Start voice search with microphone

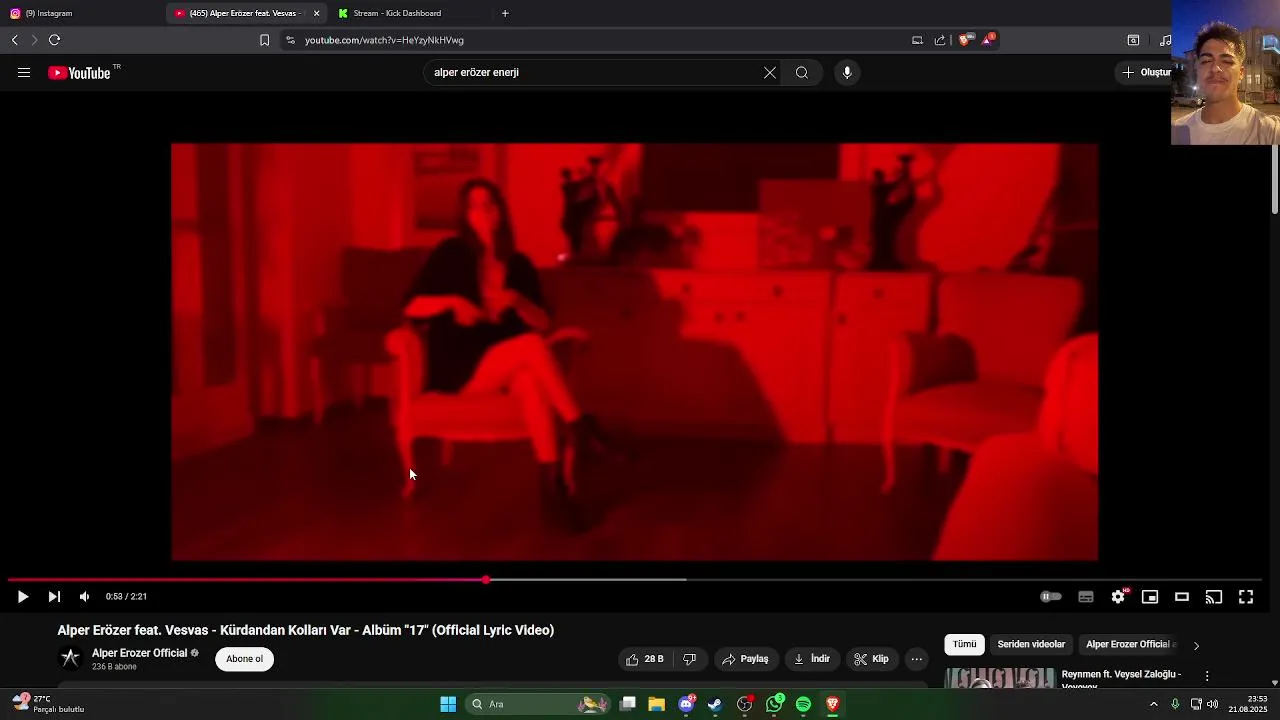[847, 73]
